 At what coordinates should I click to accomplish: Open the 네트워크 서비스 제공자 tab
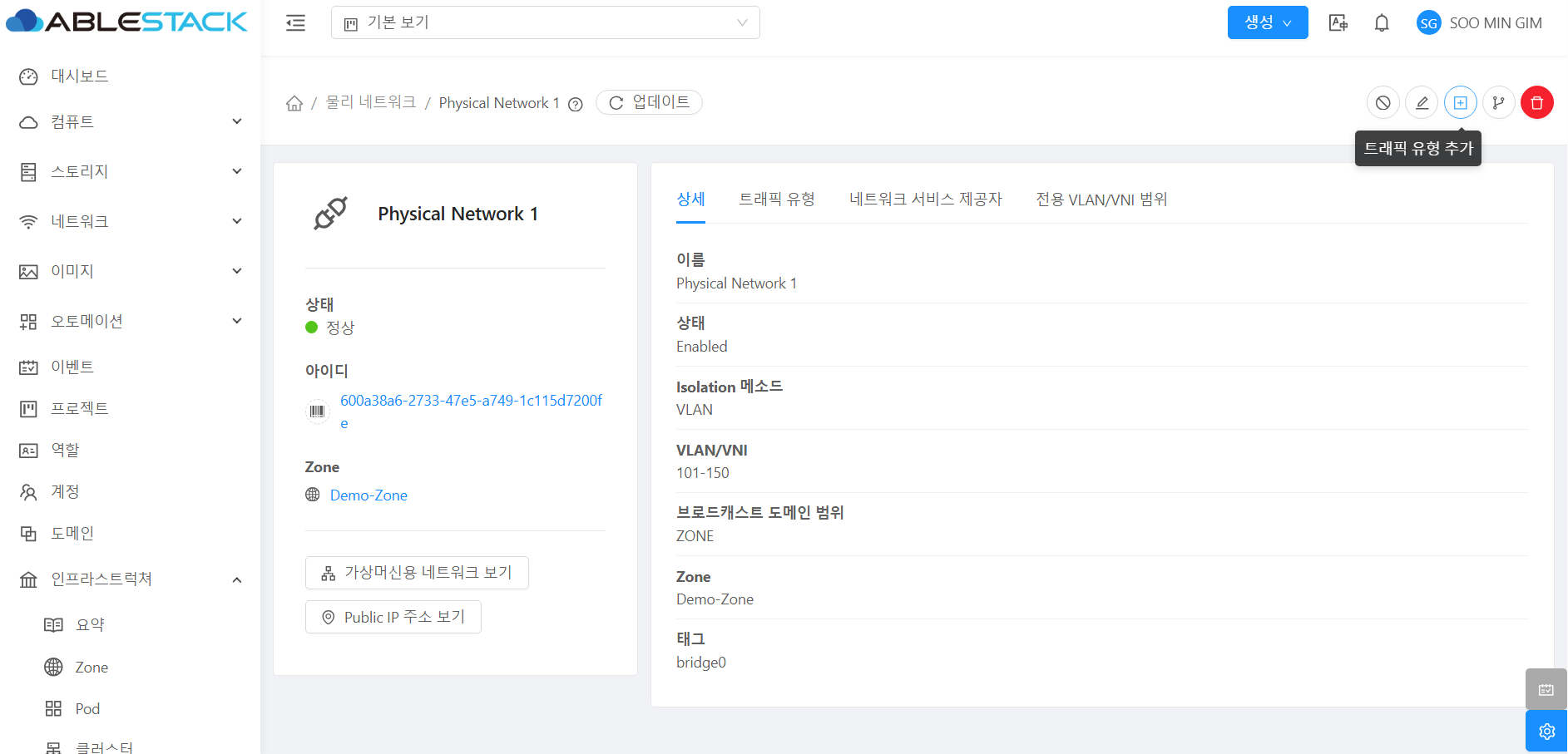925,200
